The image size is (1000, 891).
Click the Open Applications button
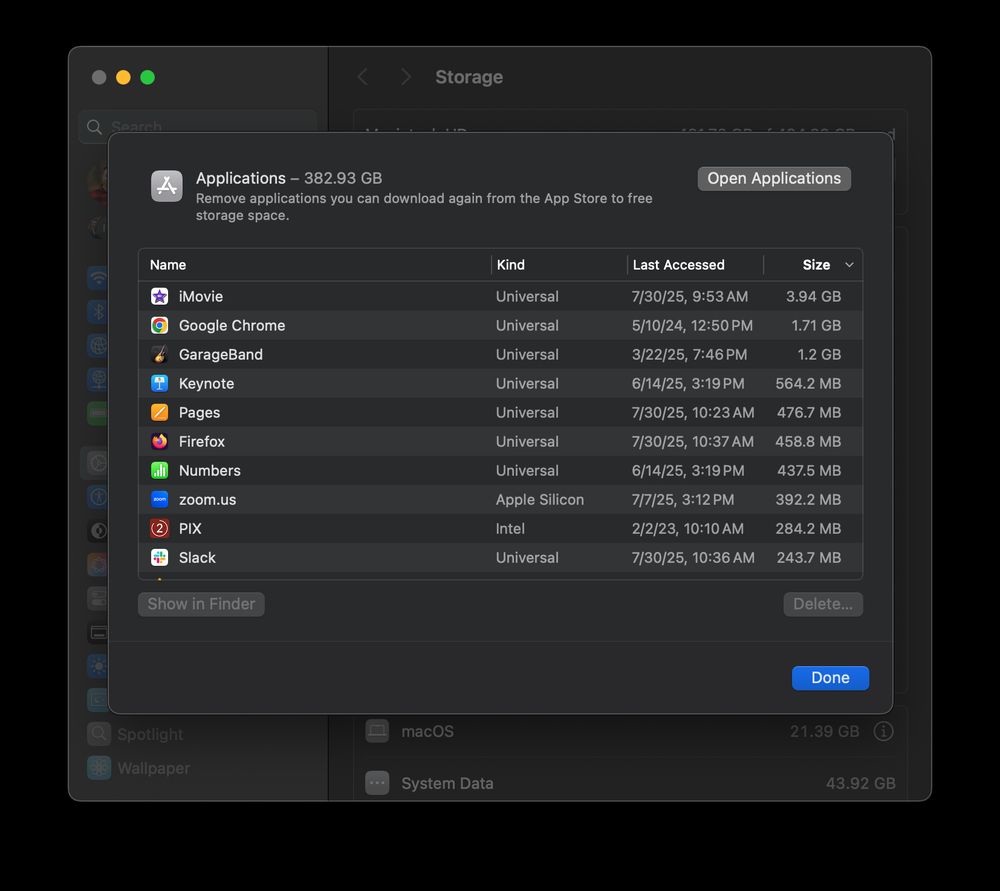pos(774,179)
